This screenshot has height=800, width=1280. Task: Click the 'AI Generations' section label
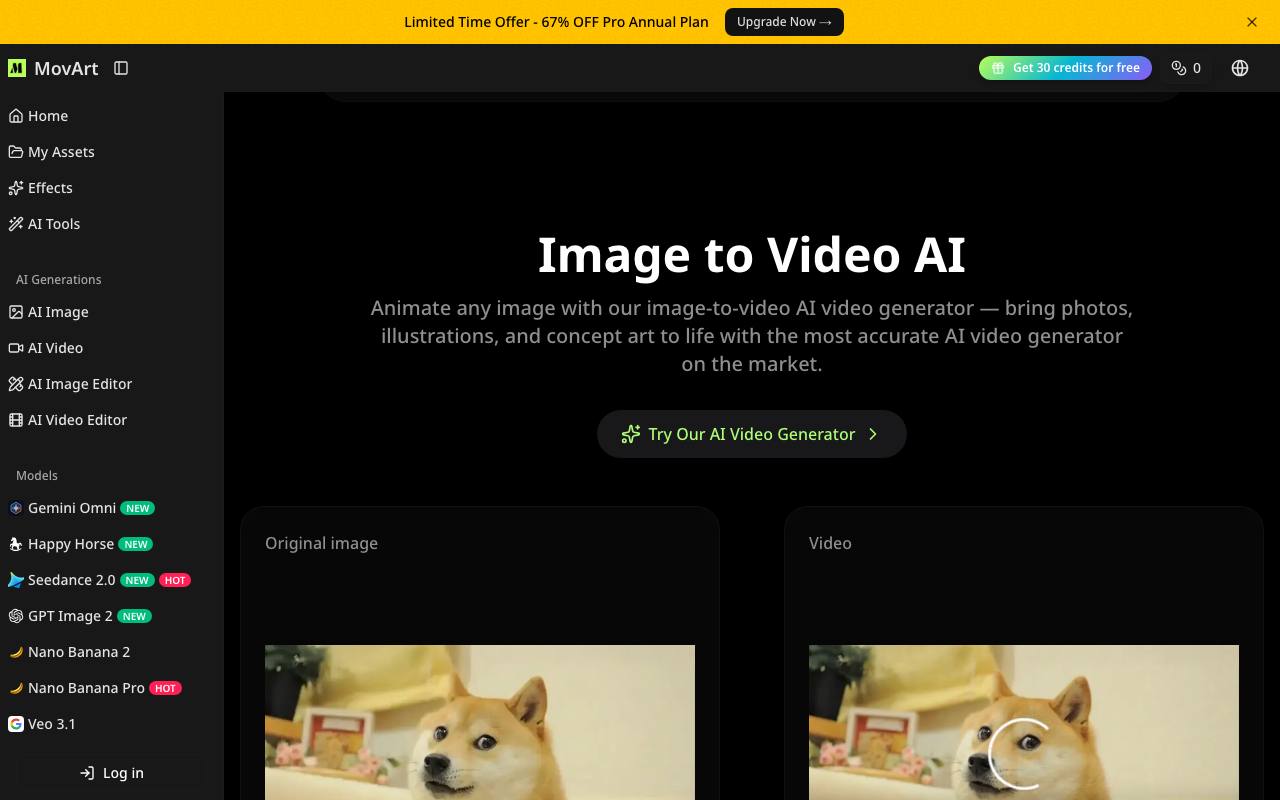59,280
